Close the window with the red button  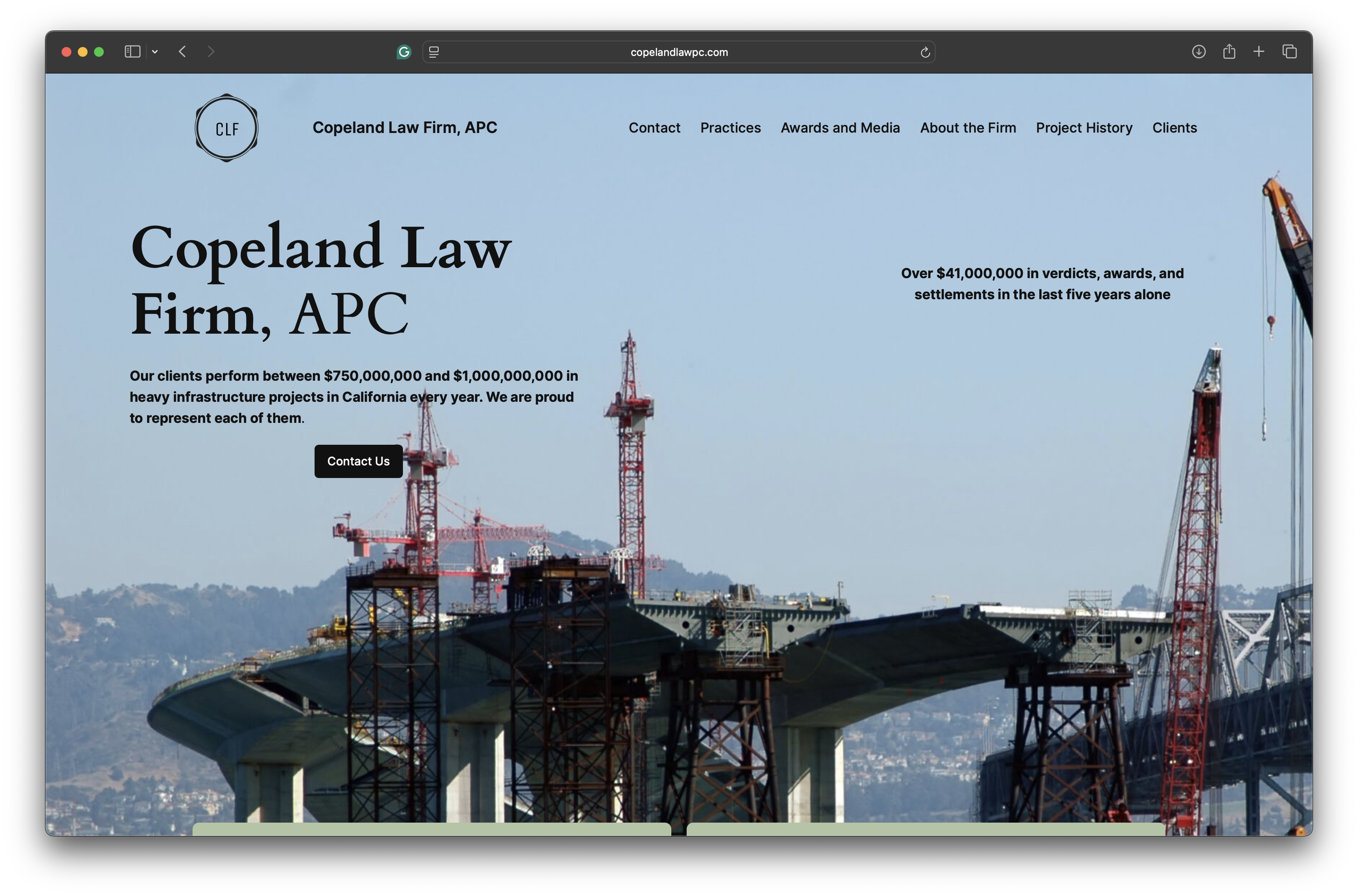point(66,52)
